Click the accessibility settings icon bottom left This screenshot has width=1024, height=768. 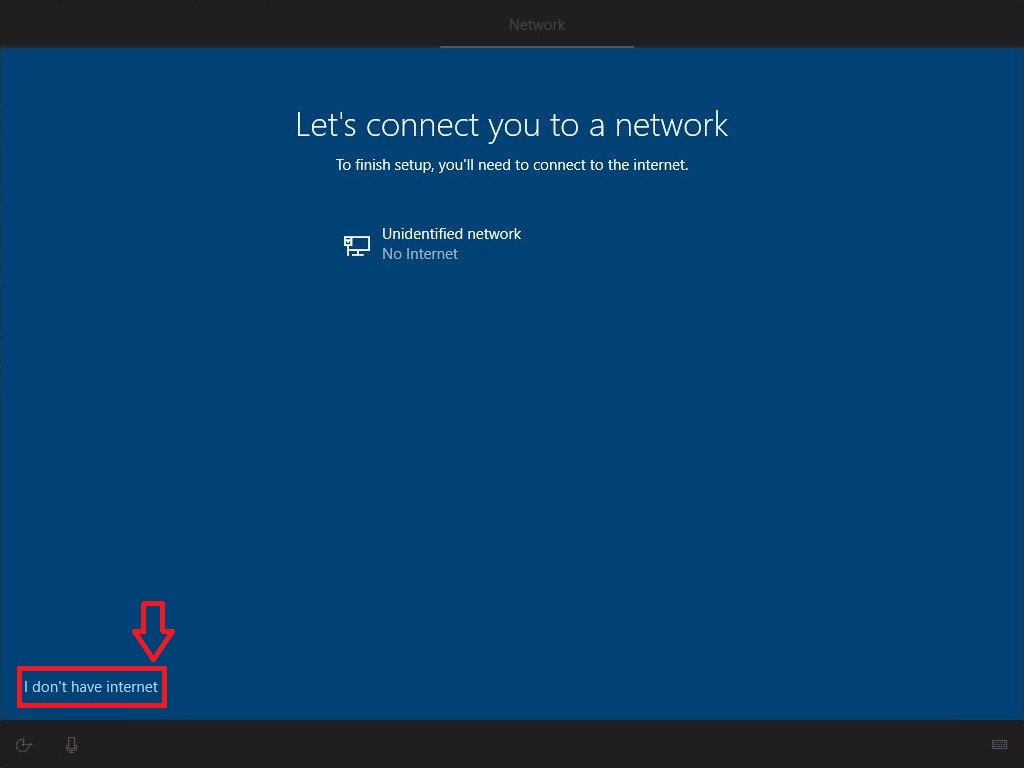pos(23,744)
